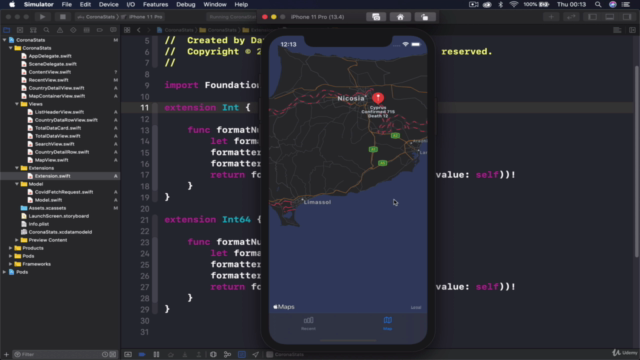Click the editor related items grid icon
The height and width of the screenshot is (360, 640).
coord(127,30)
